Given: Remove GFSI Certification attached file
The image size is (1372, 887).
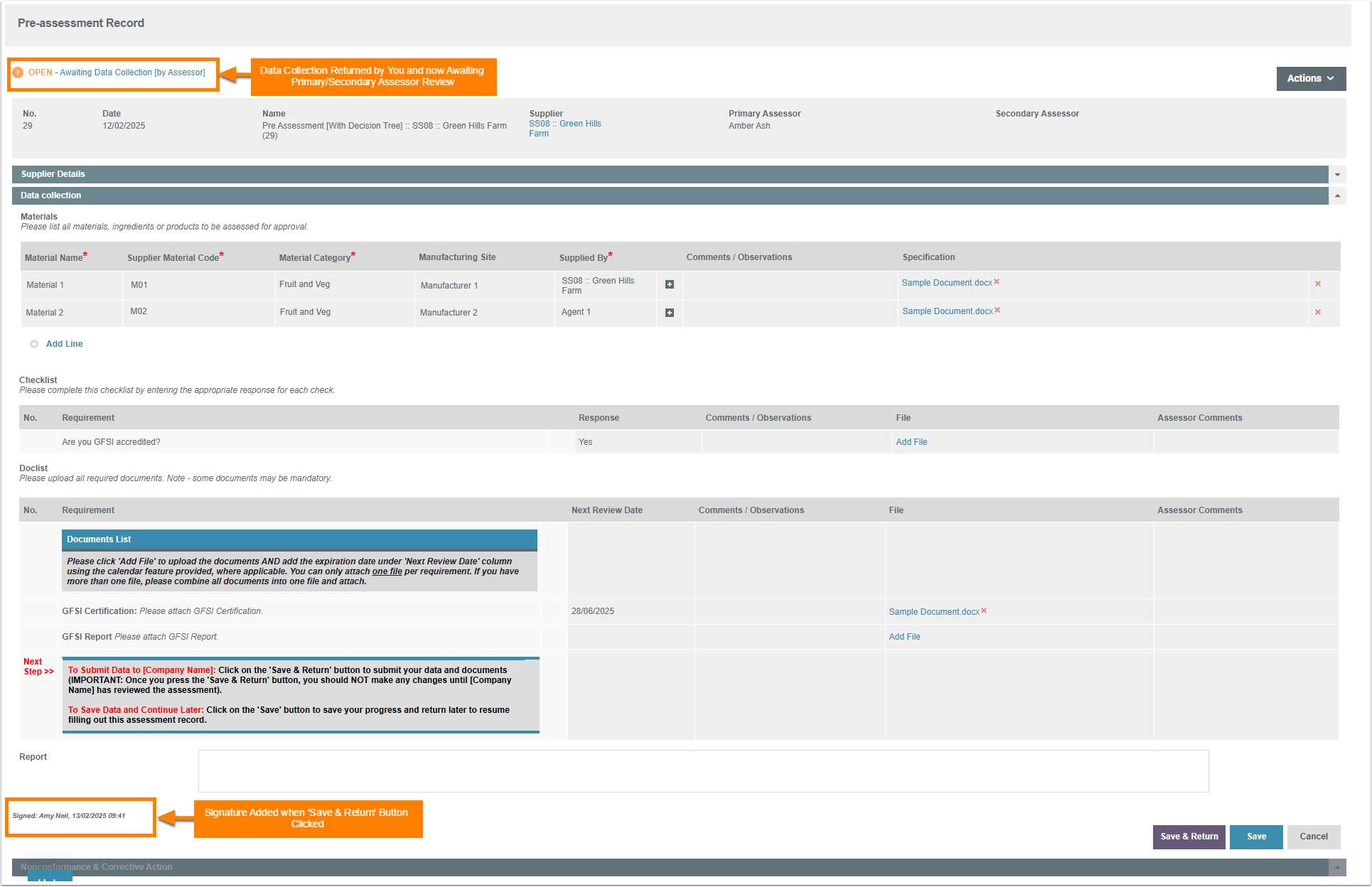Looking at the screenshot, I should click(x=984, y=611).
